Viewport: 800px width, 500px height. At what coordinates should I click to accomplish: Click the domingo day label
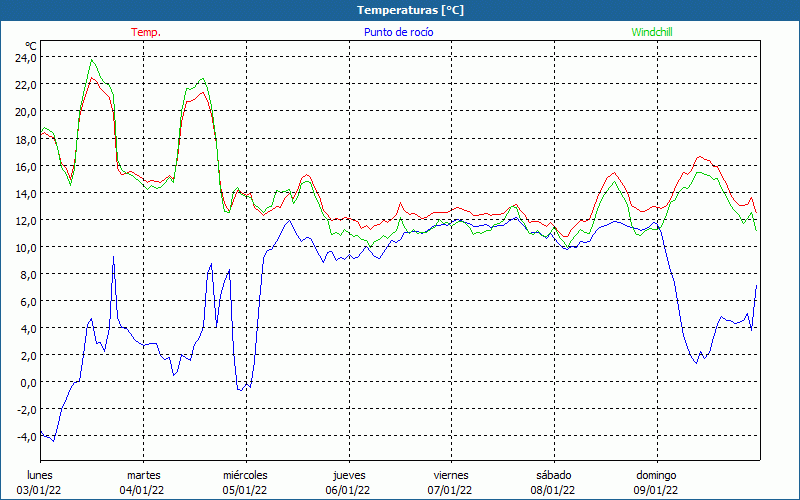656,475
